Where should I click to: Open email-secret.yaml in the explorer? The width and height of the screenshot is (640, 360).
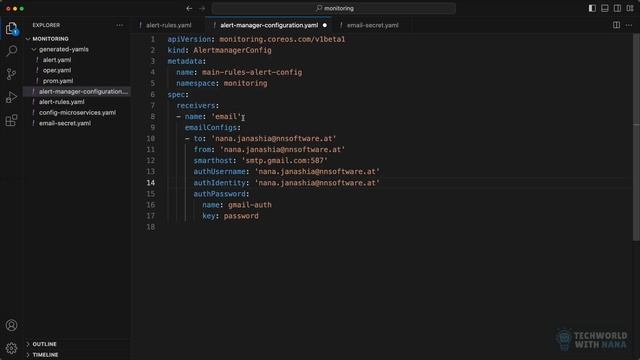coord(65,123)
